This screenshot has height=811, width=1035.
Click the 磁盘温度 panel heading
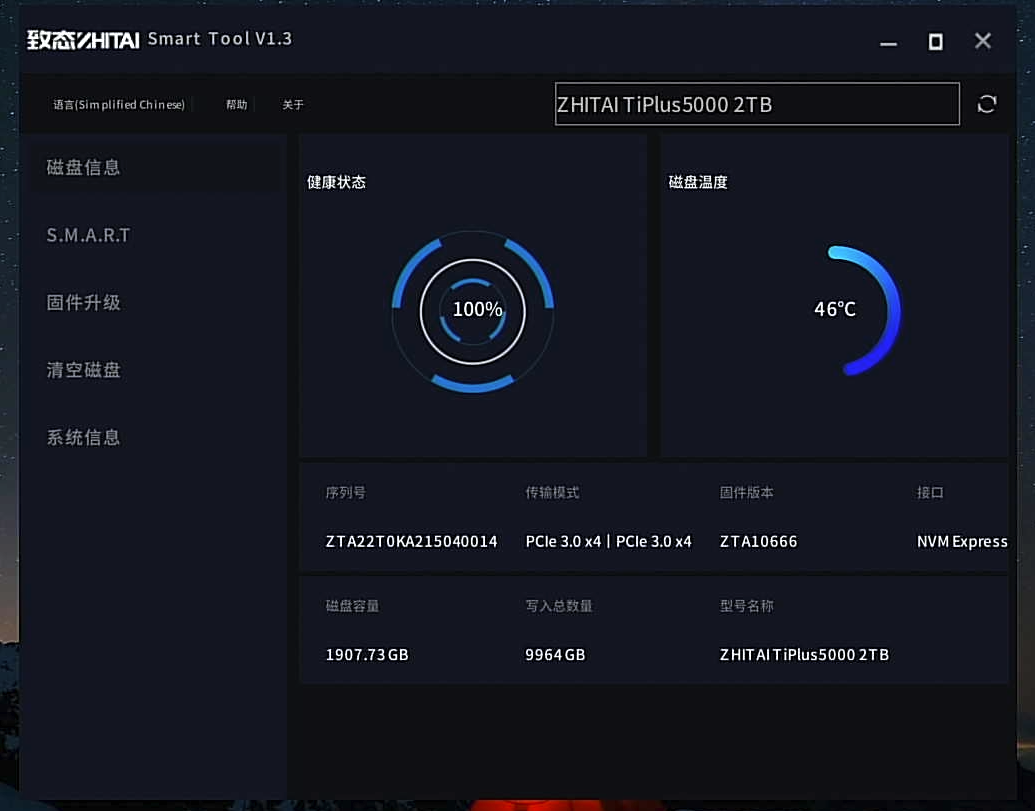point(698,183)
